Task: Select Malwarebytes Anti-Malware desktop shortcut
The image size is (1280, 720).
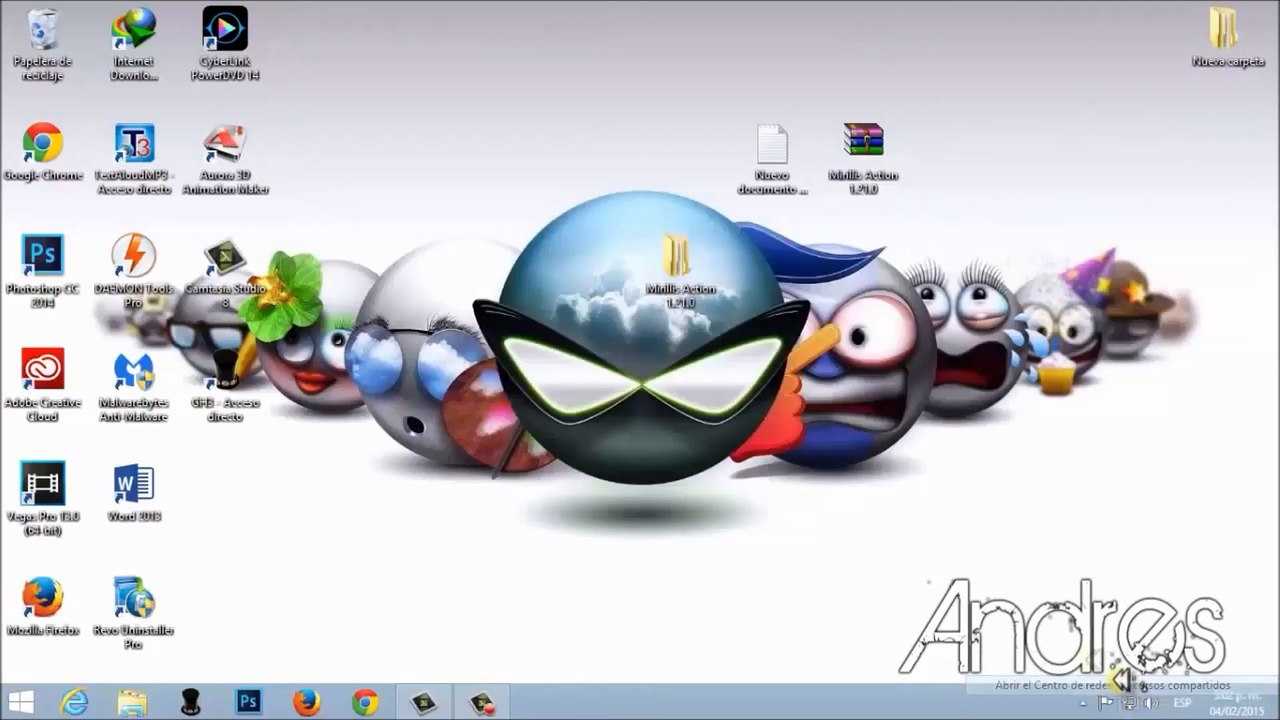Action: (x=133, y=386)
